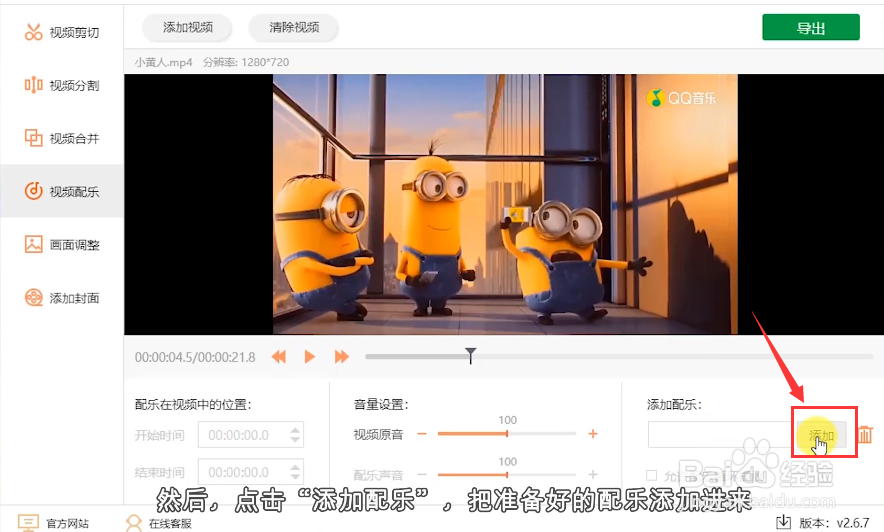Click the video progress bar track
884x532 pixels.
point(618,356)
